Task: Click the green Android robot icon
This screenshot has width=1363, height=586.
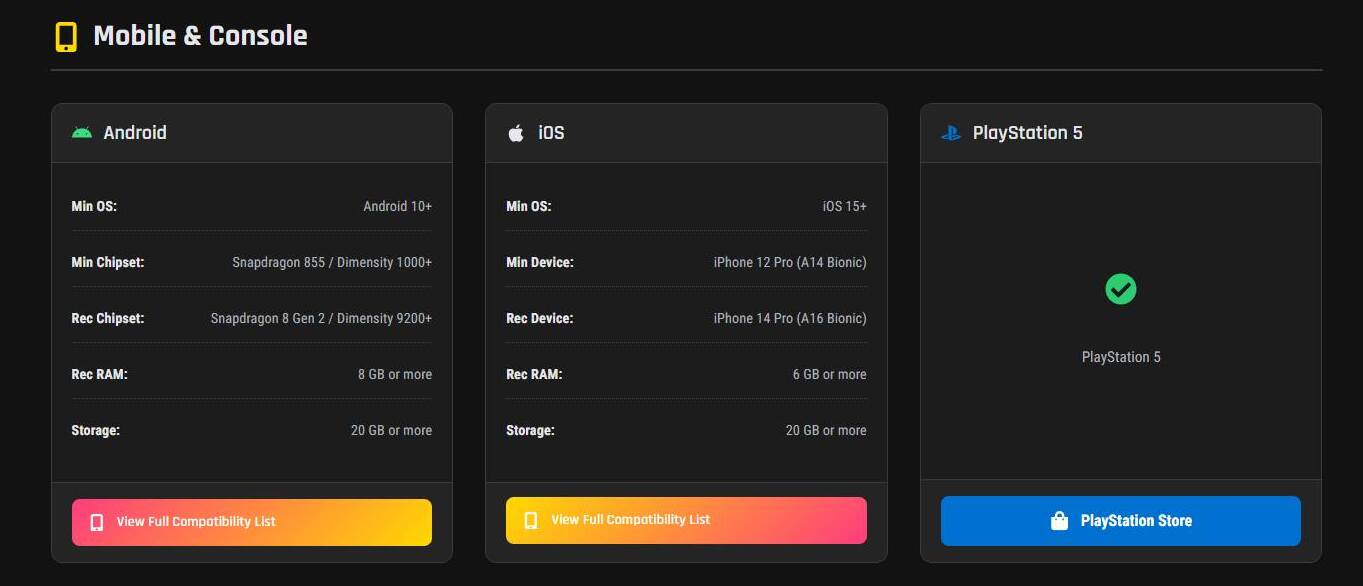Action: (82, 133)
